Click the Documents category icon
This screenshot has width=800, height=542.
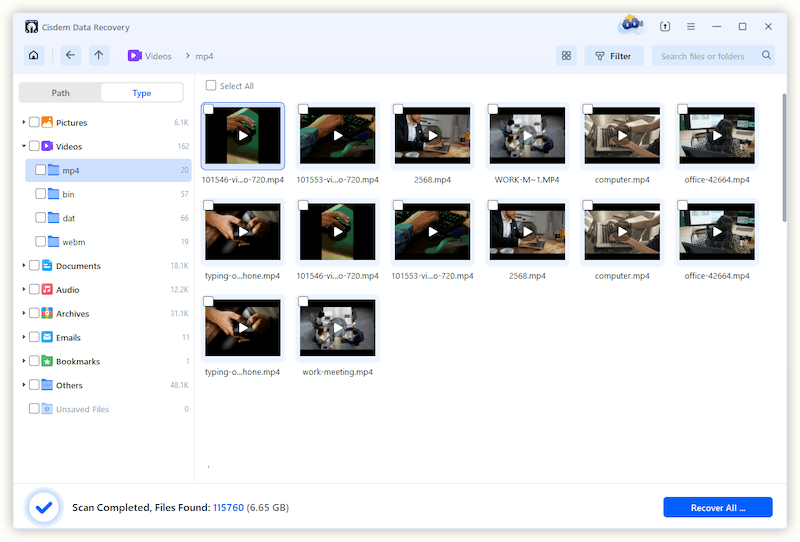pyautogui.click(x=47, y=265)
